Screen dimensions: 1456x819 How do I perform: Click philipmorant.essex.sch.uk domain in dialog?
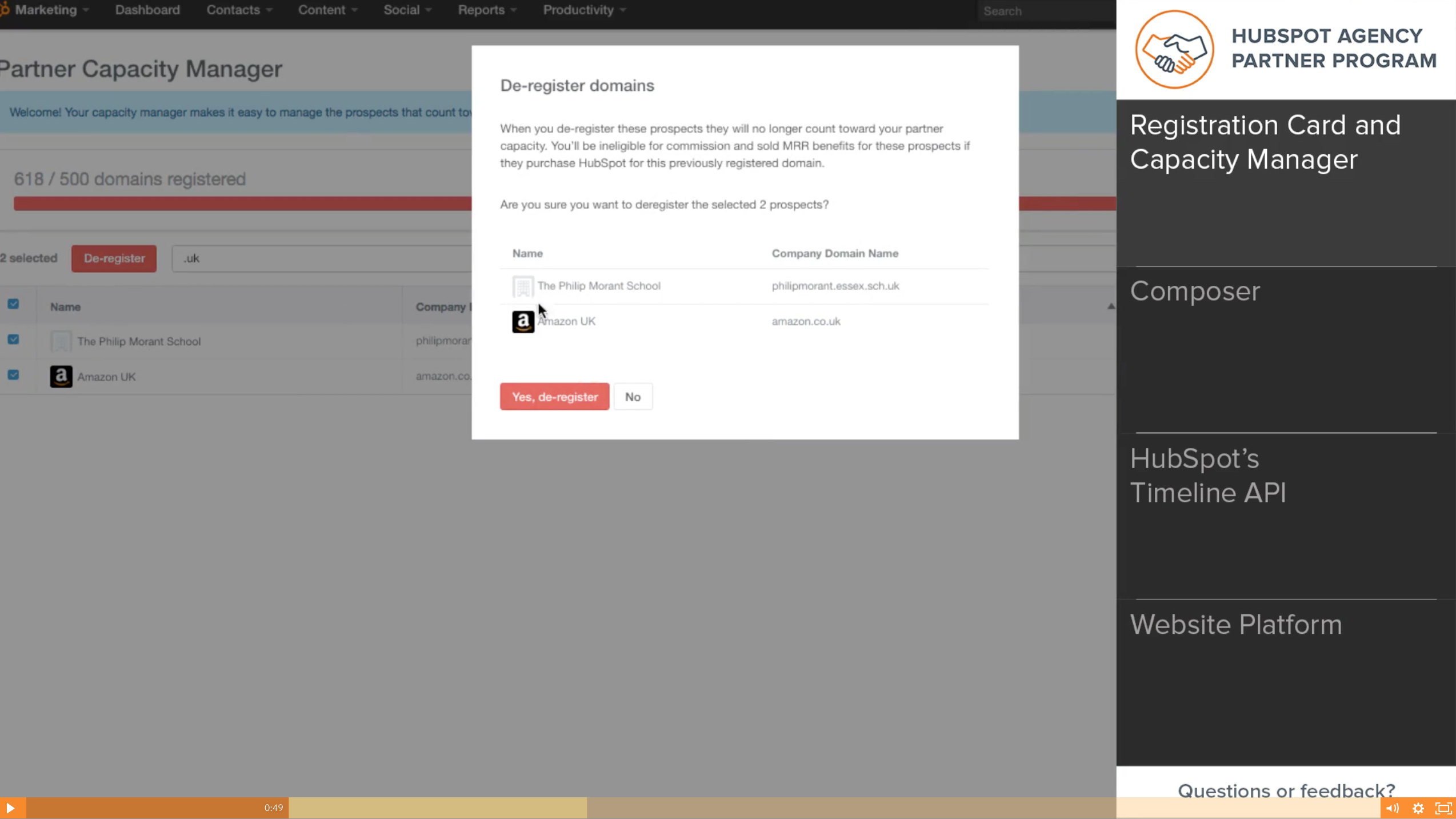click(835, 286)
